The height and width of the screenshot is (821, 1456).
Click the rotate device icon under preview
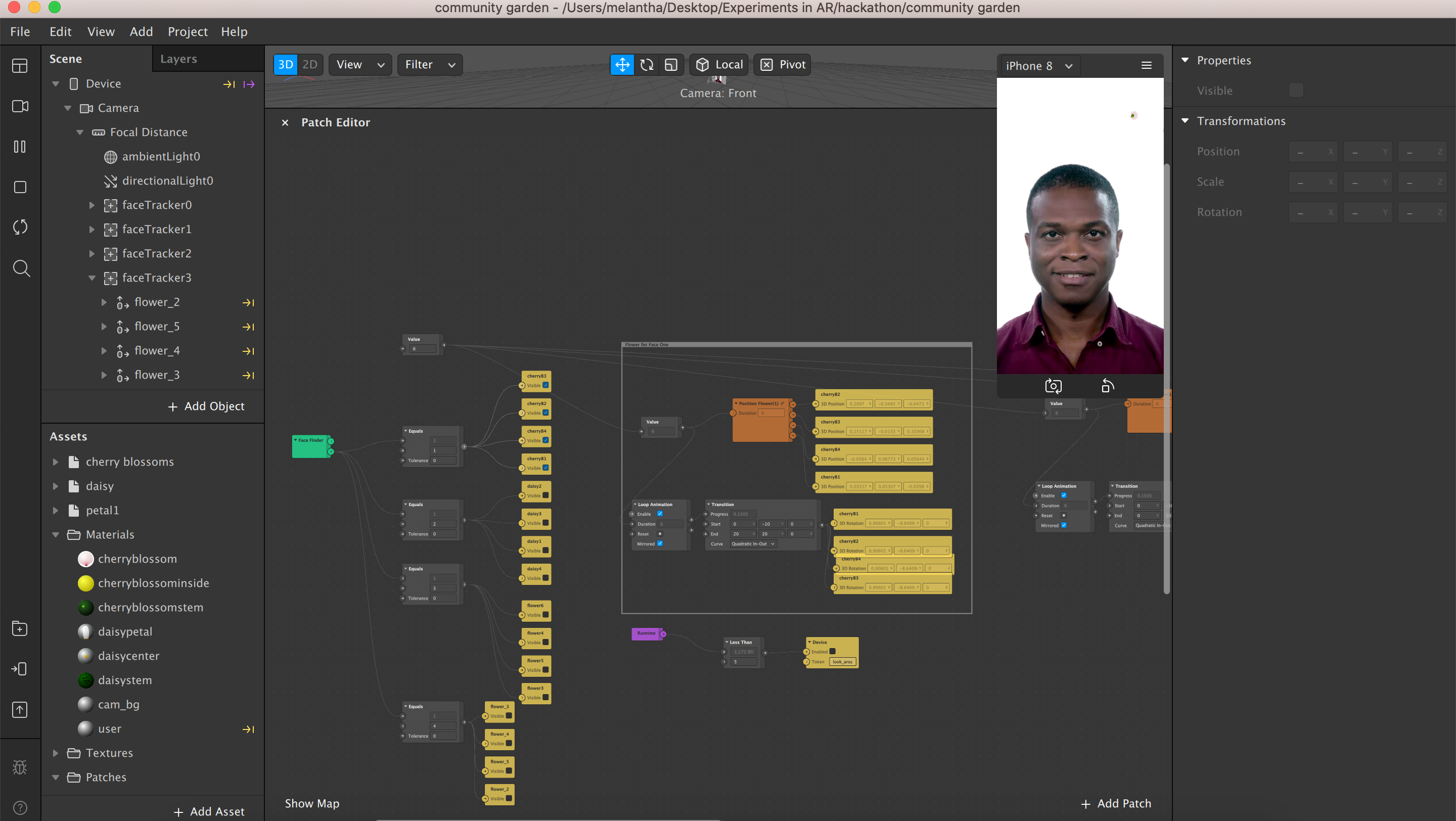[1107, 386]
